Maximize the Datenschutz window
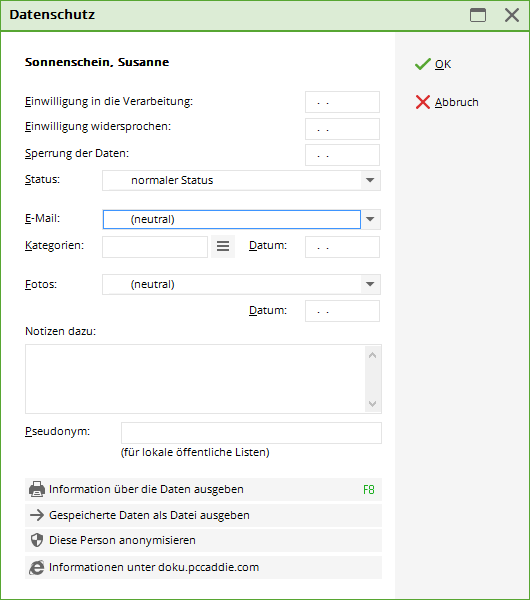The width and height of the screenshot is (530, 600). (478, 15)
